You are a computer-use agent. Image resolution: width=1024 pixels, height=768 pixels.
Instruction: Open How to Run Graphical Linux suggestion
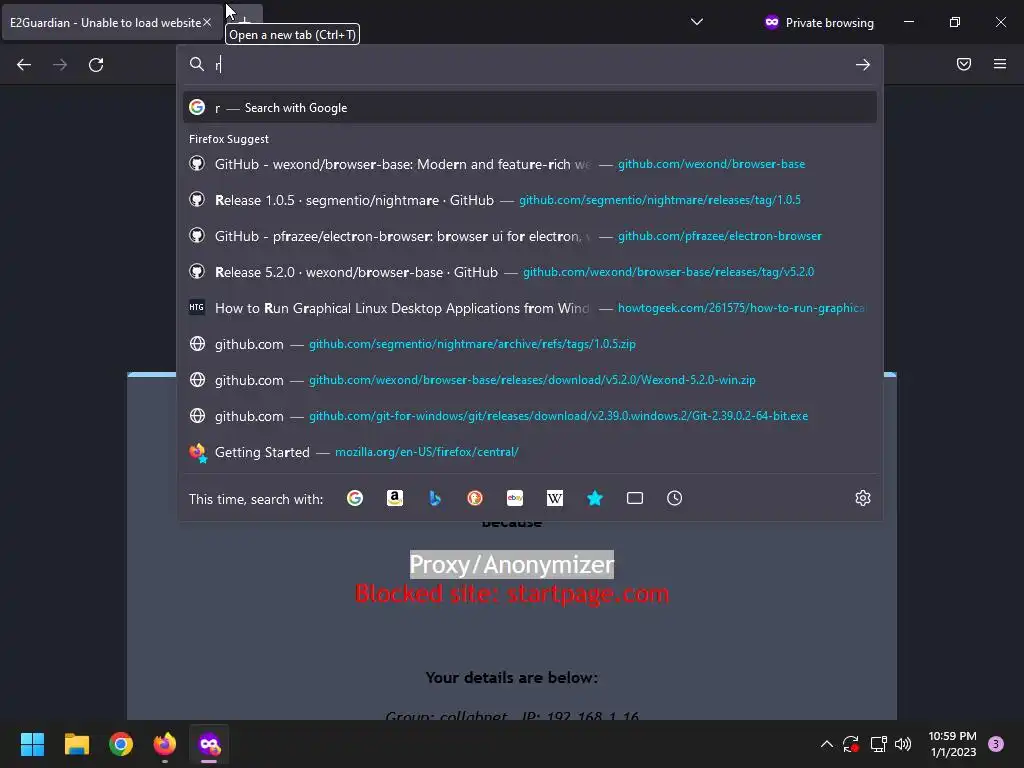530,308
